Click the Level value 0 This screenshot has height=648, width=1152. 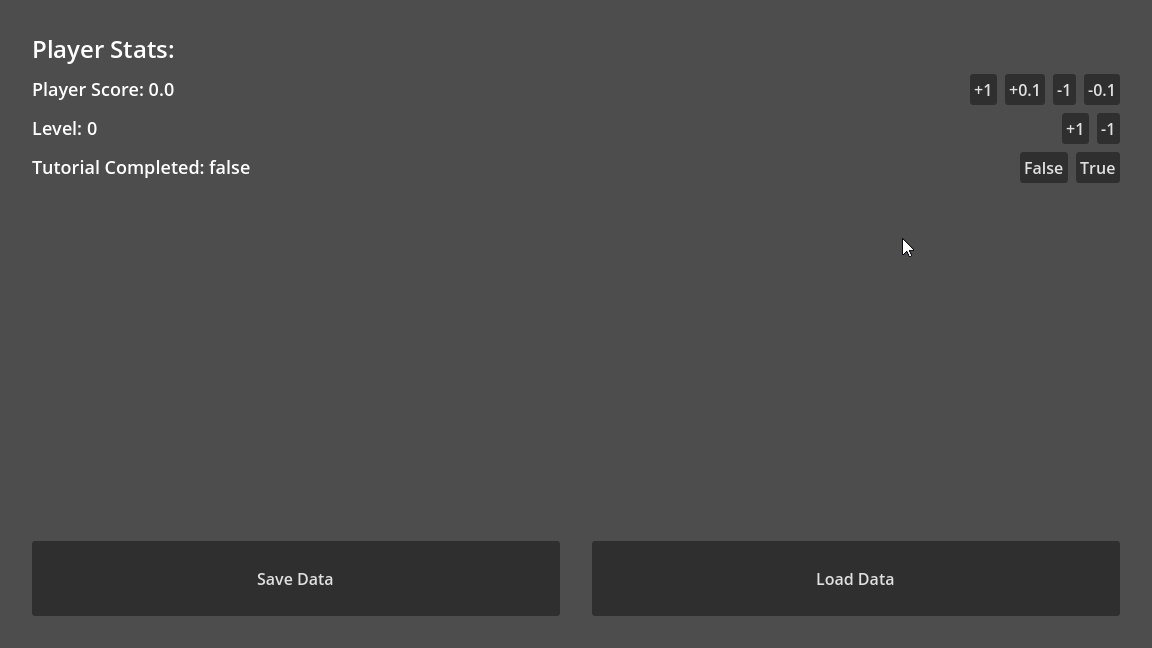pos(92,129)
